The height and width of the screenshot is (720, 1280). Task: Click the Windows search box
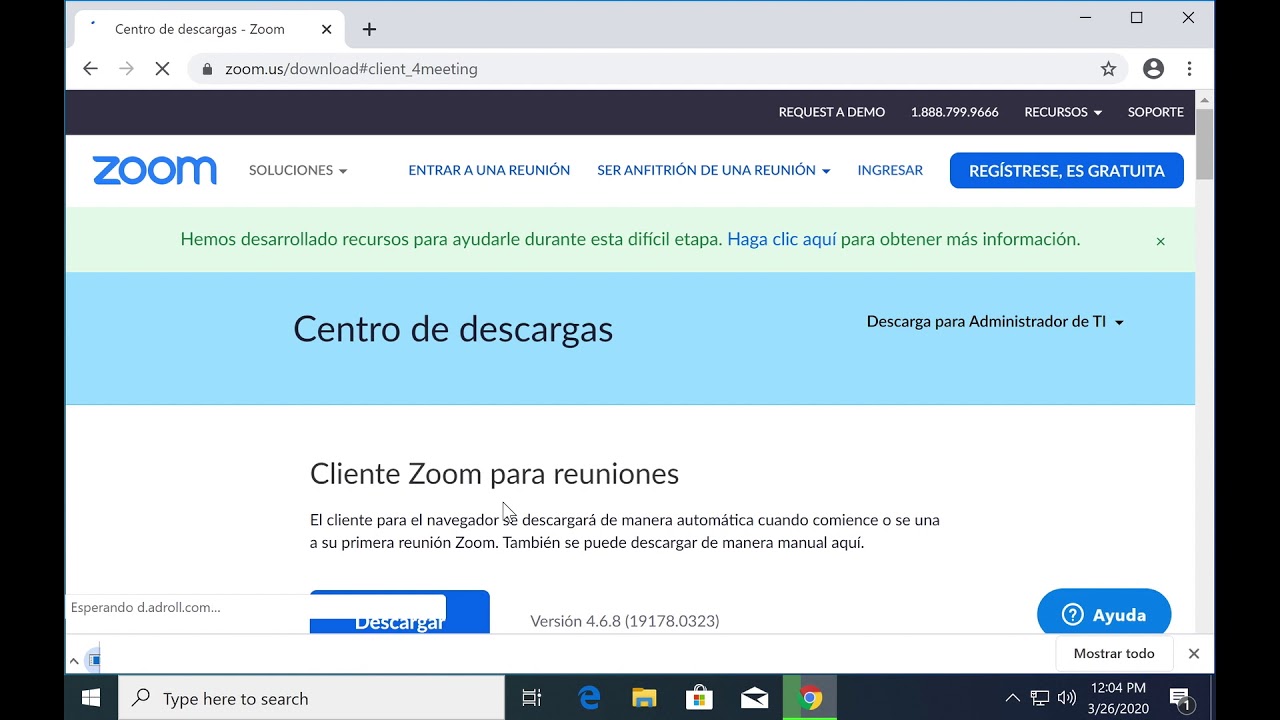[x=311, y=698]
